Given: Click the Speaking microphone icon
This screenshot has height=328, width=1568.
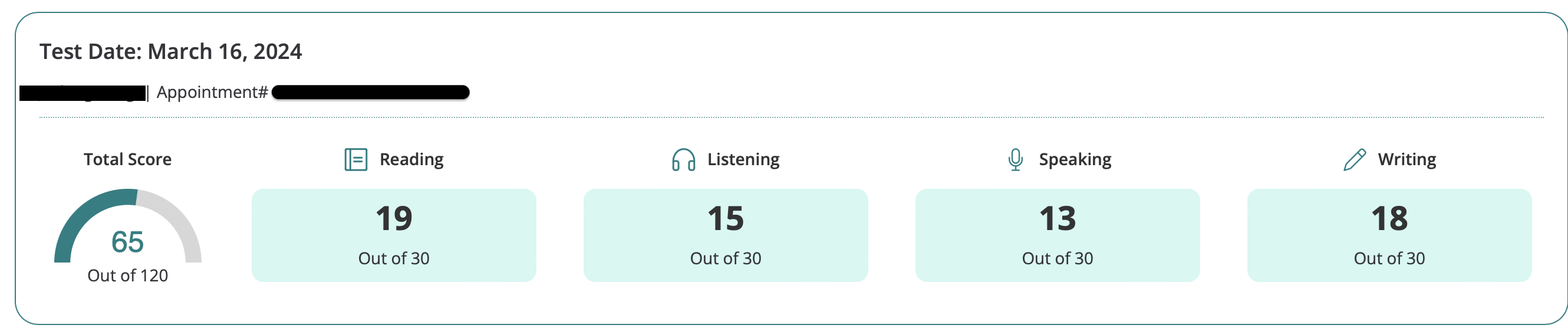Looking at the screenshot, I should (x=1014, y=160).
